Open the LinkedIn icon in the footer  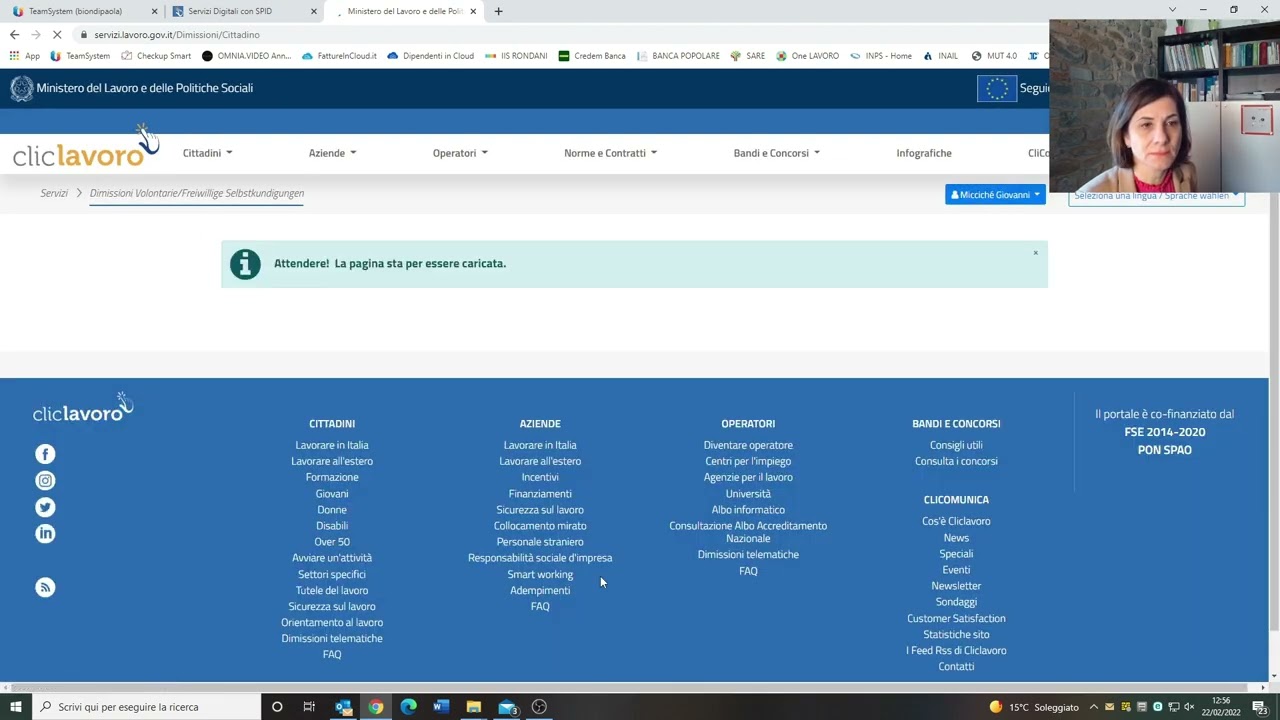point(45,534)
